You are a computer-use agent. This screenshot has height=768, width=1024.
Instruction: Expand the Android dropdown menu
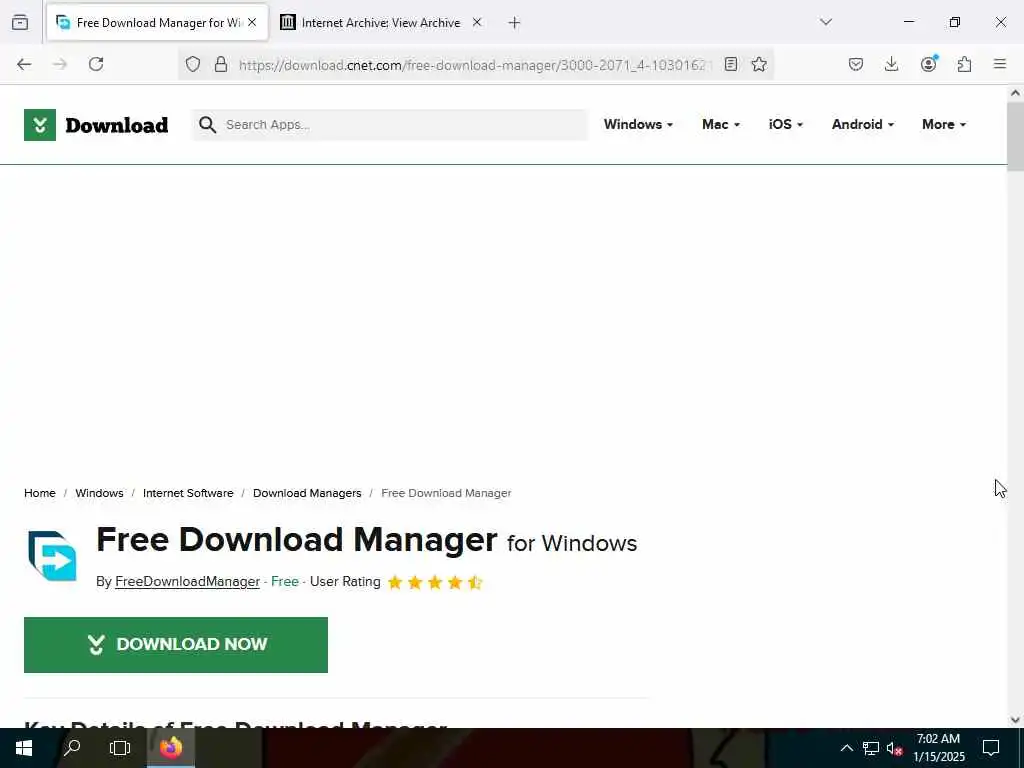(863, 125)
